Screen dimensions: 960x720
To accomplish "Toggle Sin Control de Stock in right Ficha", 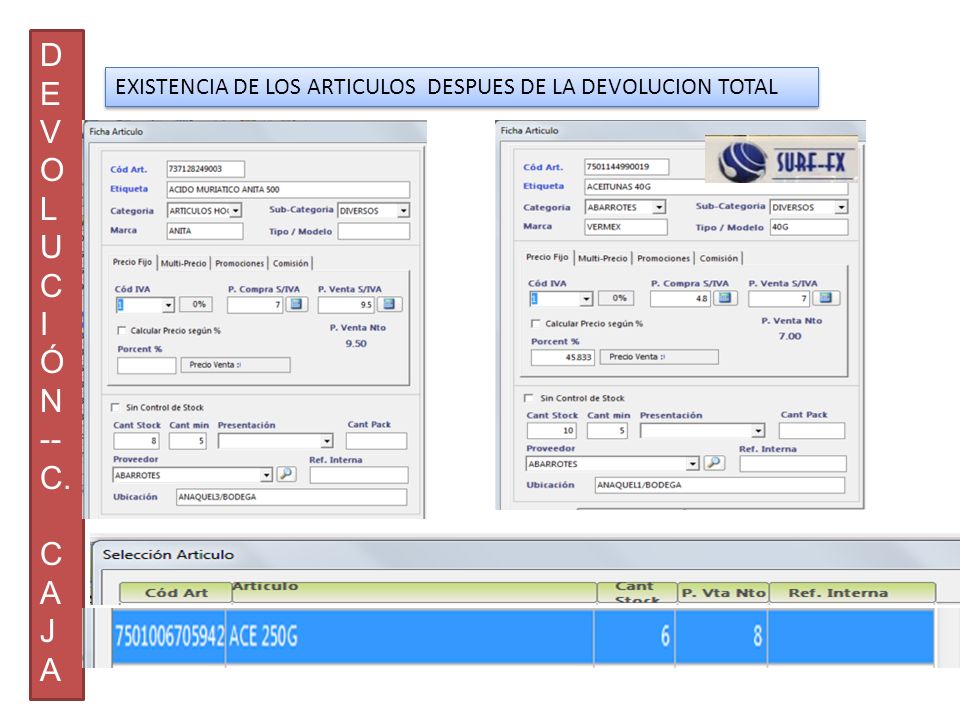I will (528, 398).
